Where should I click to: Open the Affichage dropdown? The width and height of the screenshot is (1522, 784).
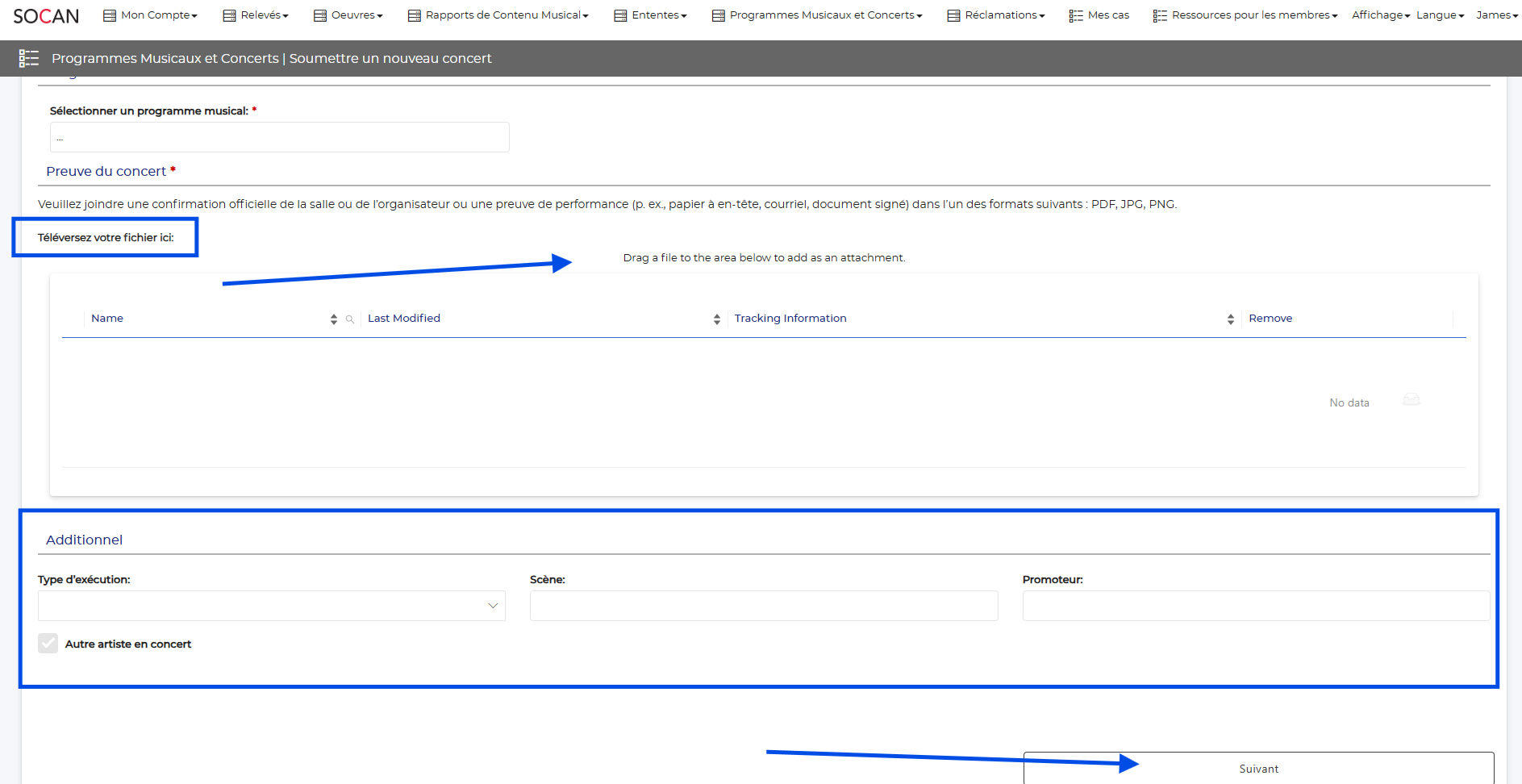coord(1380,15)
